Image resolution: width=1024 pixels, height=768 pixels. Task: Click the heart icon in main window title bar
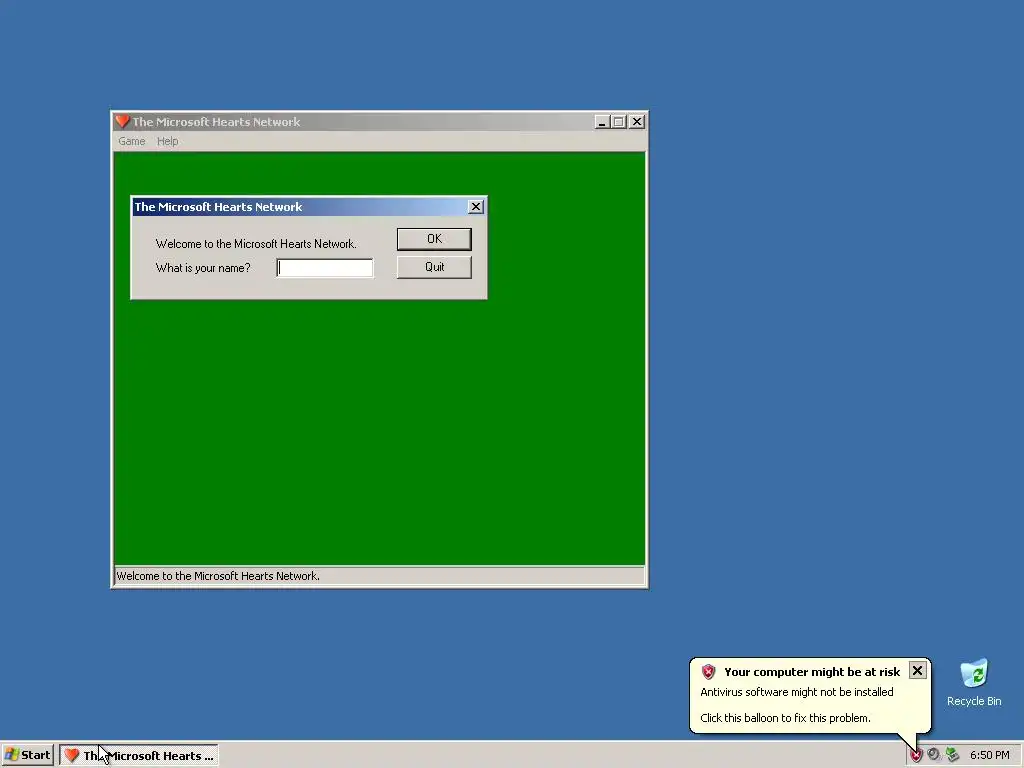click(122, 121)
